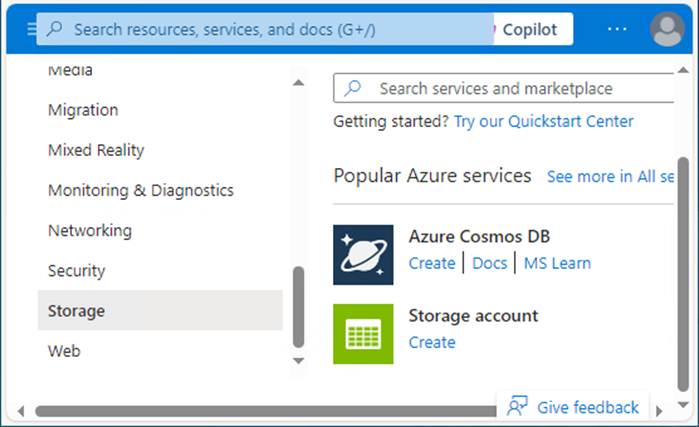Click the Give feedback button
The height and width of the screenshot is (427, 699).
tap(573, 407)
